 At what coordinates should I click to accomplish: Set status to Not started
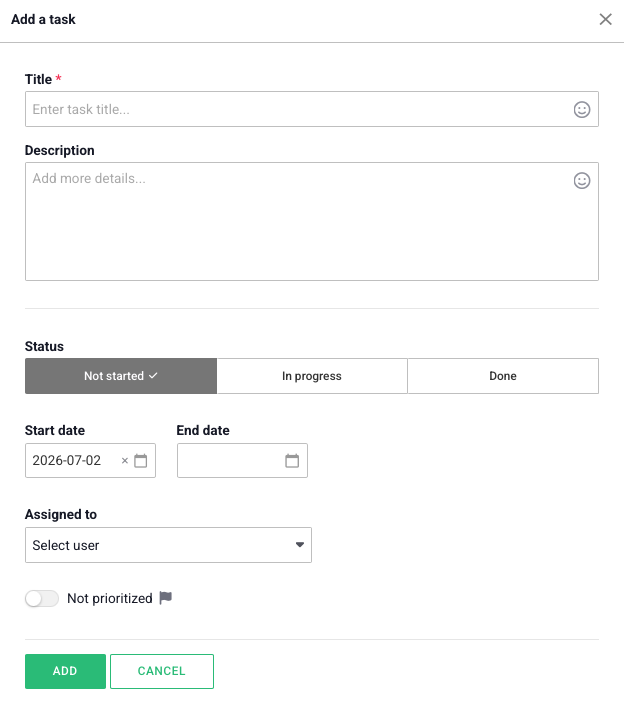pos(121,376)
